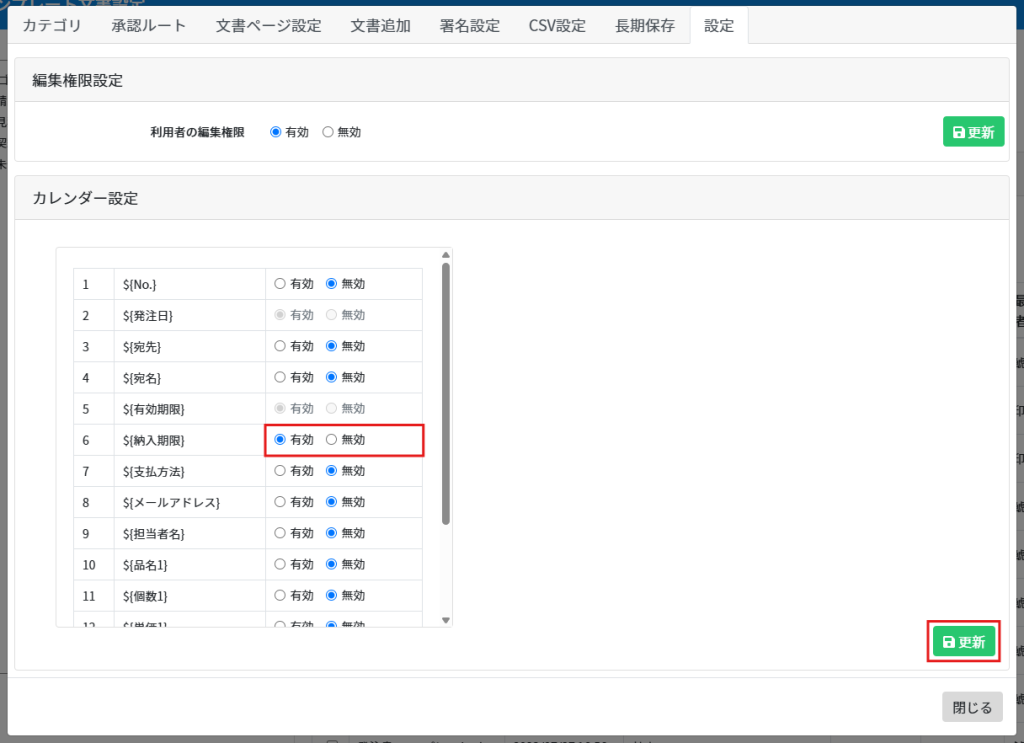Image resolution: width=1024 pixels, height=743 pixels.
Task: Click the 更新 button in カレンダー設定 section
Action: [x=964, y=642]
